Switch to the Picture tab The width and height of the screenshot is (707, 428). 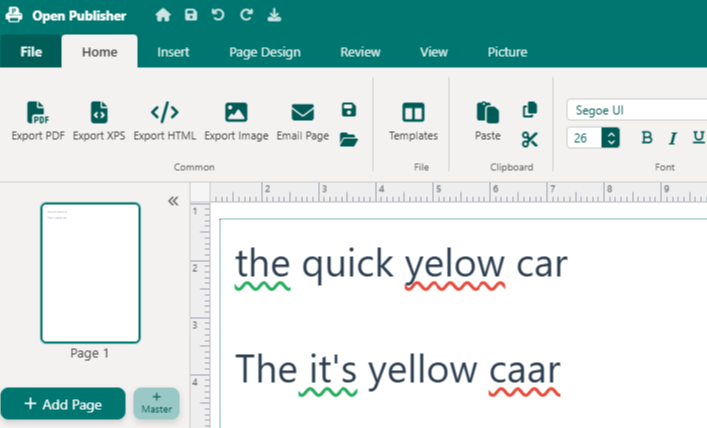(x=507, y=52)
